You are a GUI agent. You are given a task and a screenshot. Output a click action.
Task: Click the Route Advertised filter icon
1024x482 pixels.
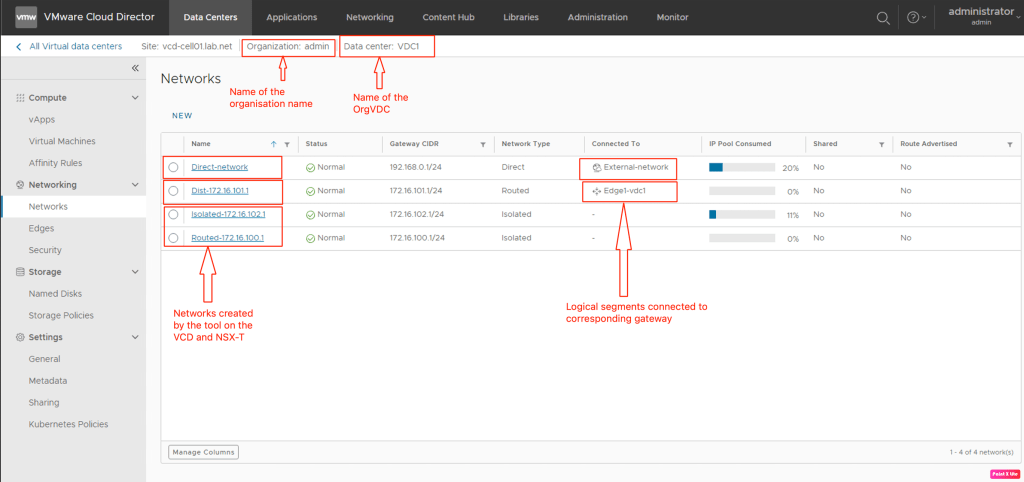pyautogui.click(x=1009, y=144)
